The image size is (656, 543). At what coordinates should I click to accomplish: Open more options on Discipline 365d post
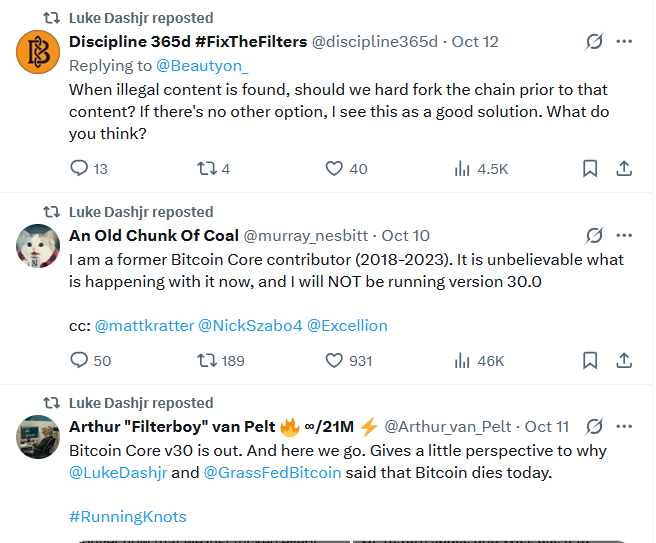624,42
